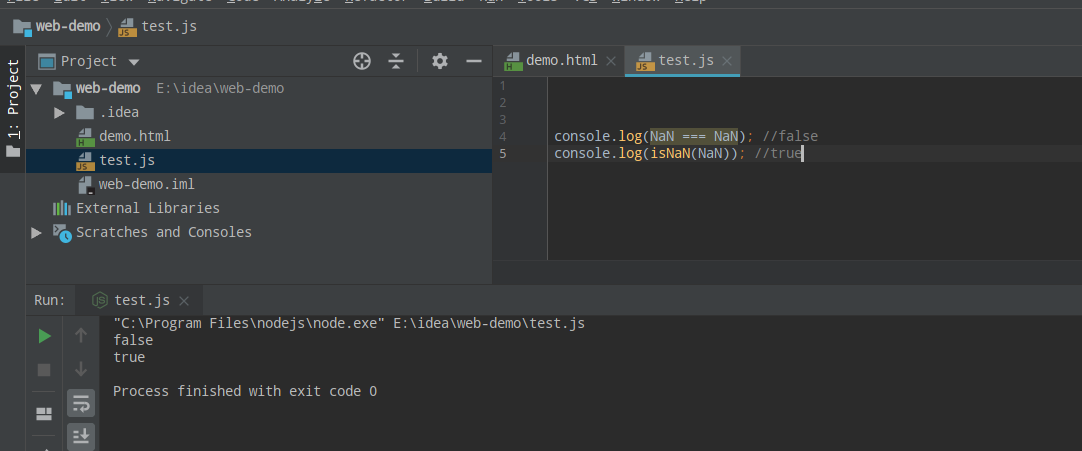Viewport: 1082px width, 451px height.
Task: Select Scratches and Consoles node
Action: tap(164, 232)
